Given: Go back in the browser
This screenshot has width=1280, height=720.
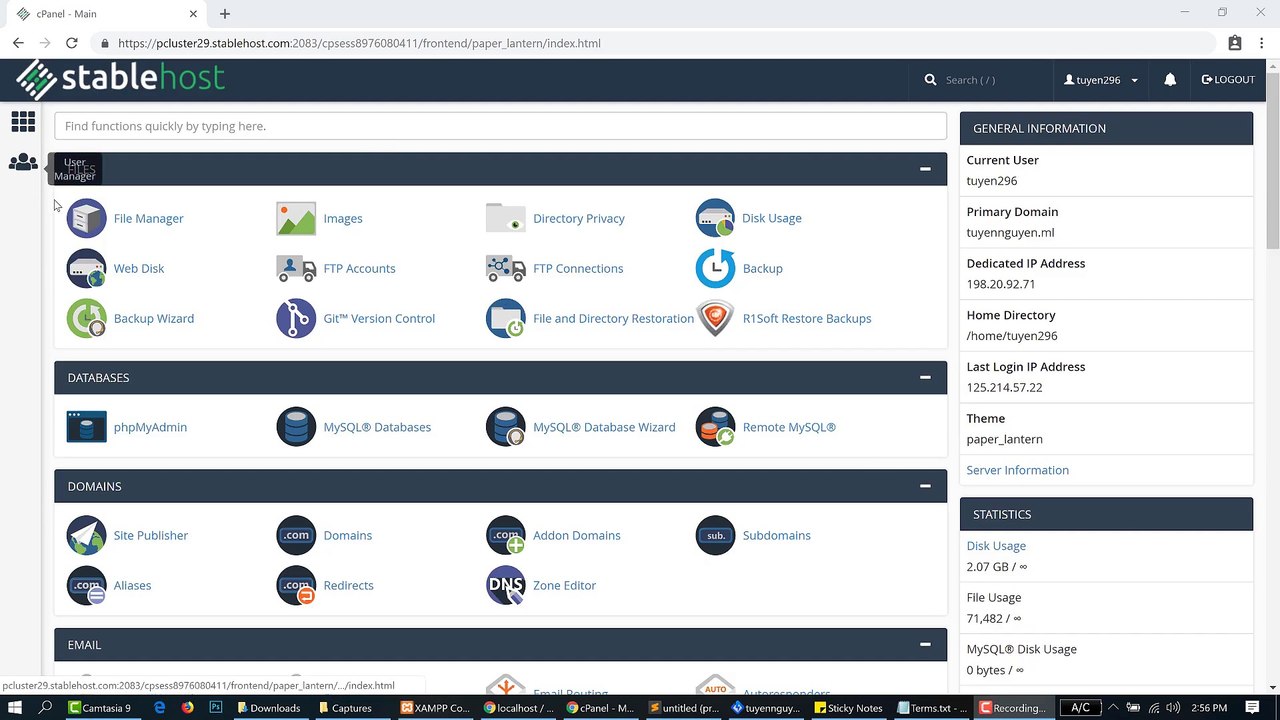Looking at the screenshot, I should point(18,43).
